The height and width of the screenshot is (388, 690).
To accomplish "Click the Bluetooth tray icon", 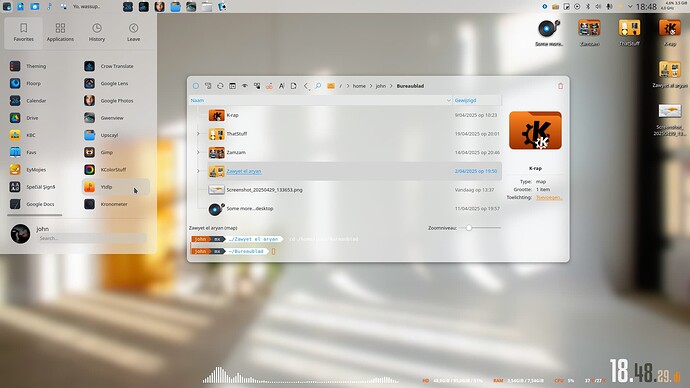I will (587, 7).
